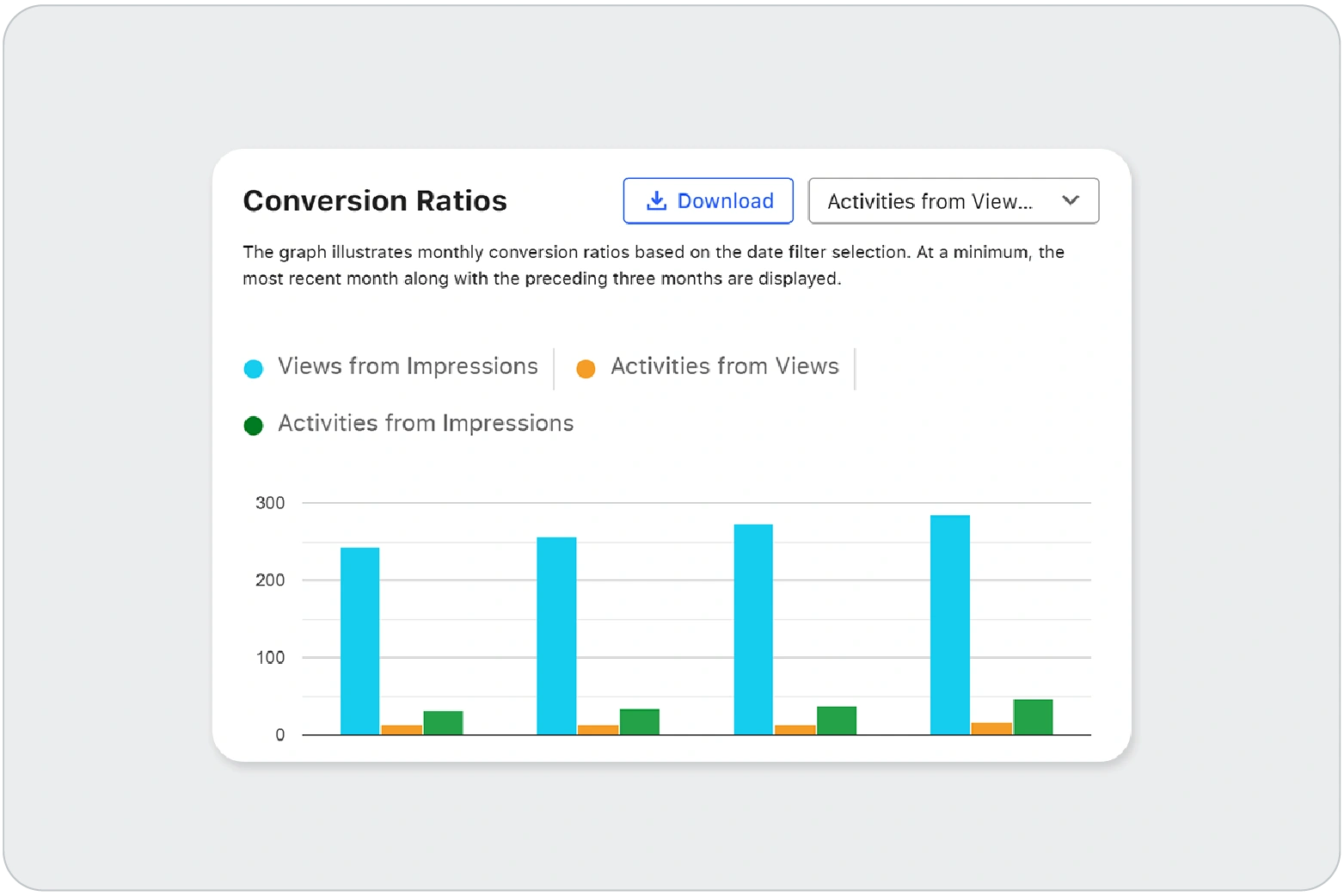Click the download arrow icon
This screenshot has width=1344, height=896.
656,201
